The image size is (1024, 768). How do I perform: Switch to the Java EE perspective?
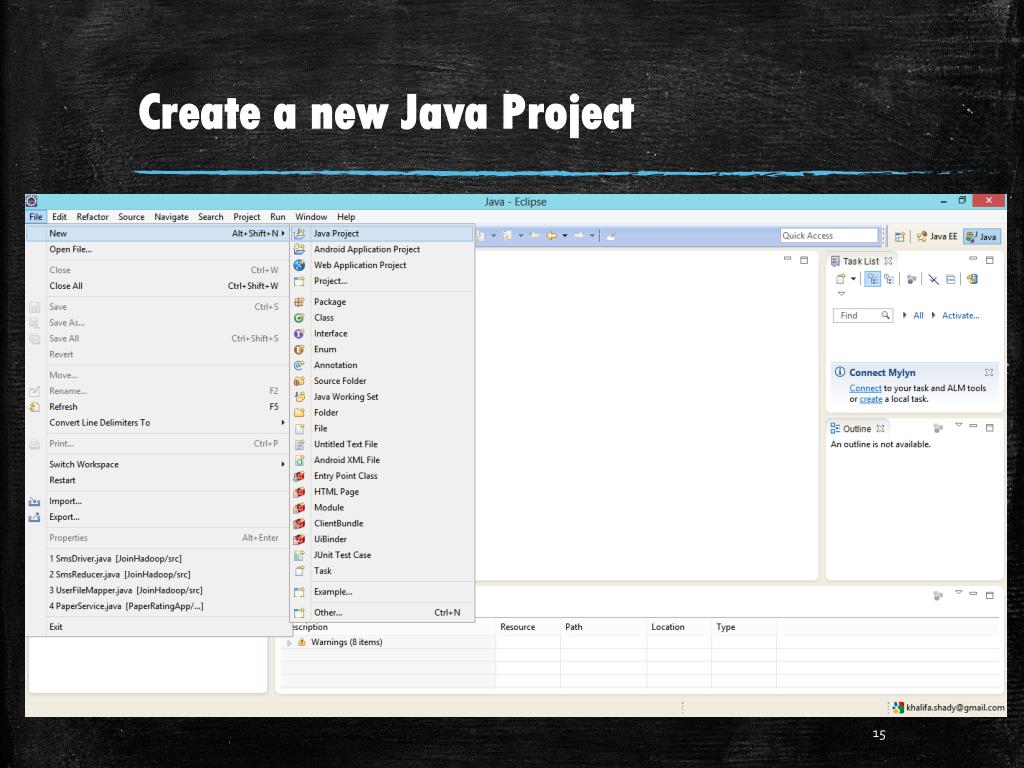(x=937, y=237)
